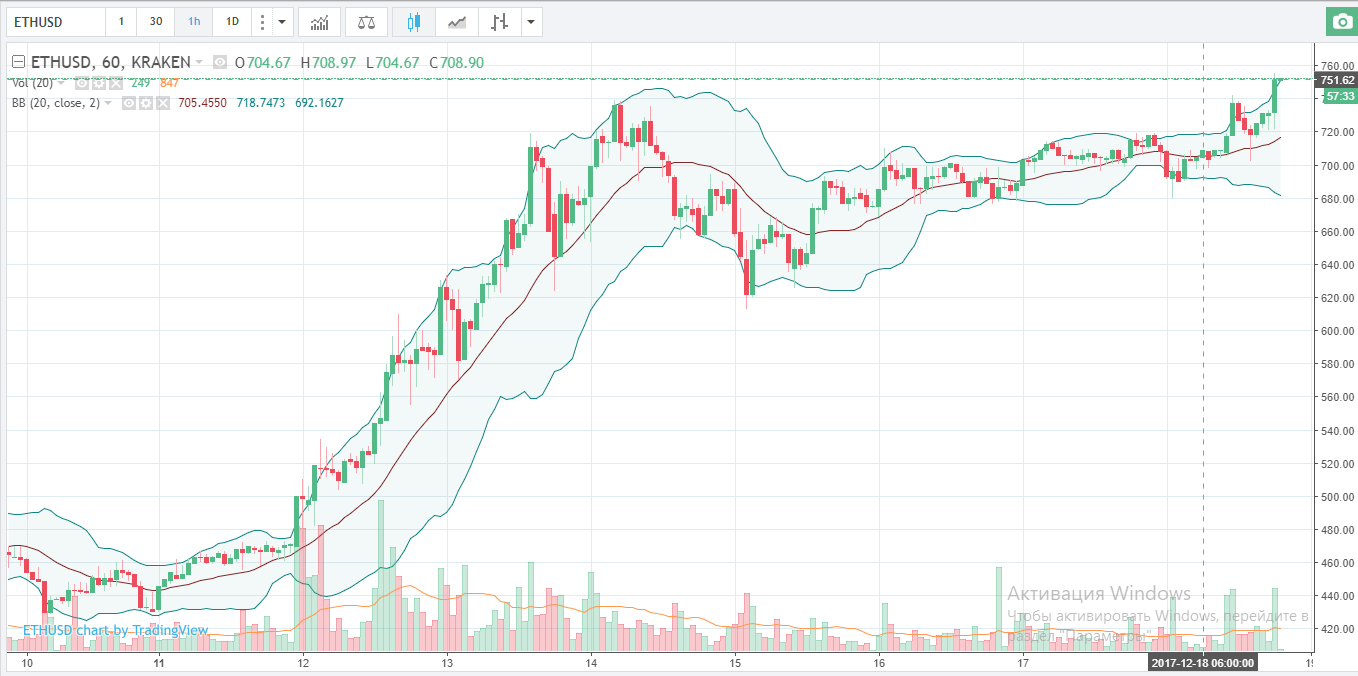
Task: Select the Bars chart style icon
Action: (x=500, y=21)
